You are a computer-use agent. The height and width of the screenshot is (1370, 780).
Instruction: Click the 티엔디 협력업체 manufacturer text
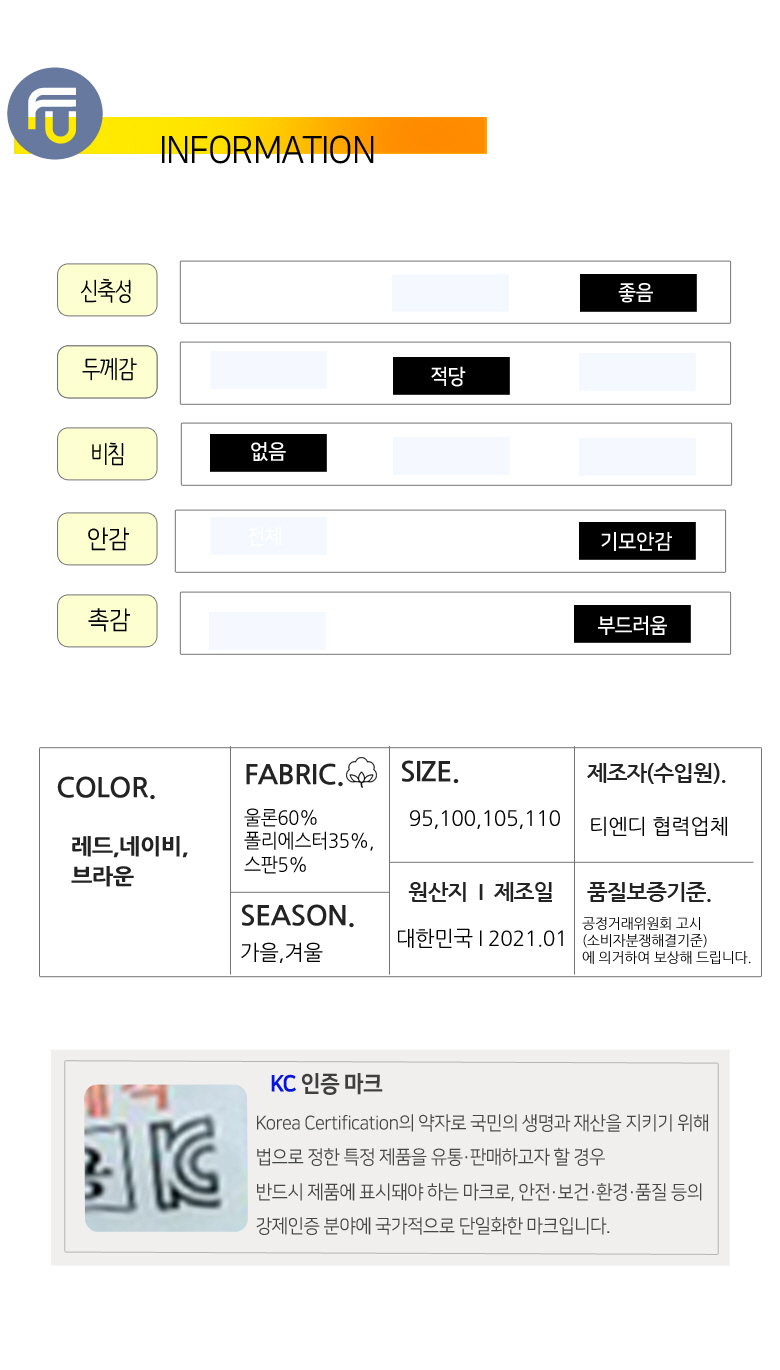pyautogui.click(x=659, y=826)
